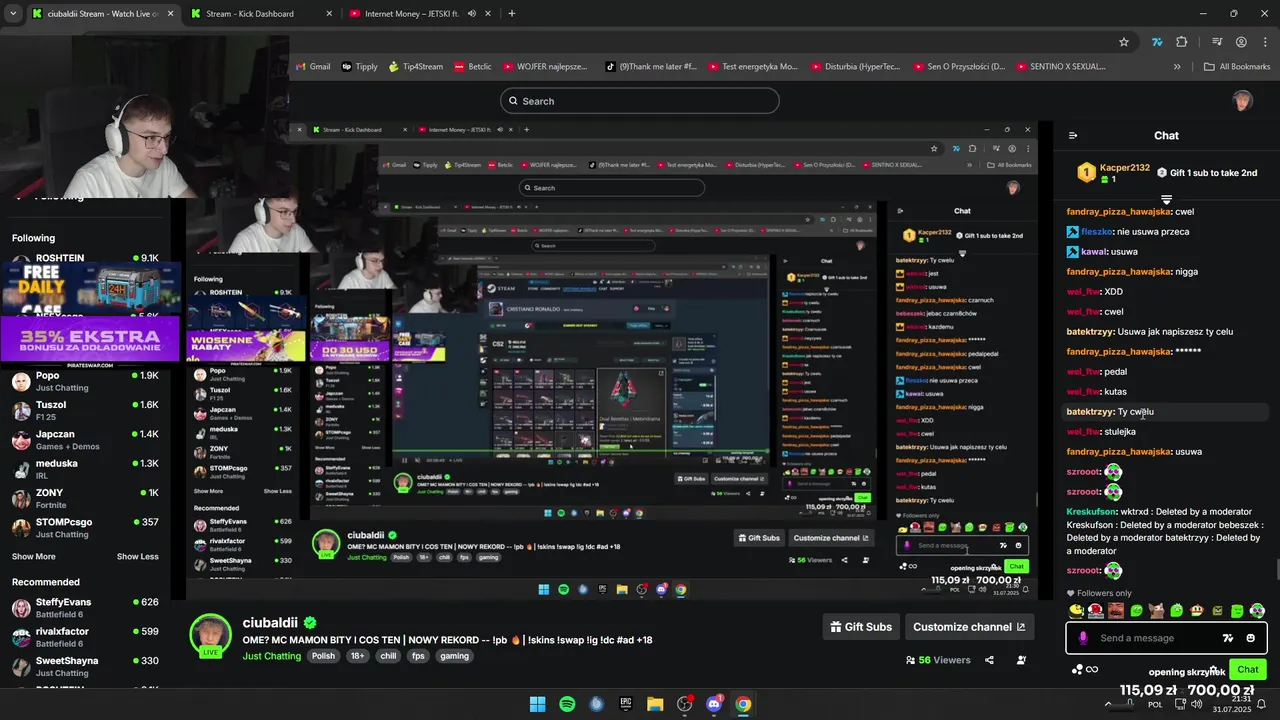The width and height of the screenshot is (1280, 720).
Task: Open Spotify from the taskbar
Action: (x=567, y=704)
